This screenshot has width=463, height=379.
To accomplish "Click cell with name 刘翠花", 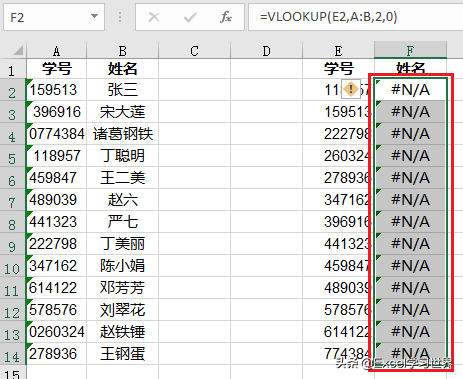I will pyautogui.click(x=122, y=310).
